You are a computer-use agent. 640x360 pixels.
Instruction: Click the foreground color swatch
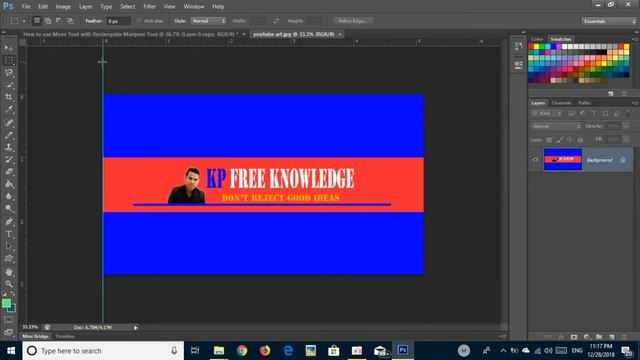point(6,303)
